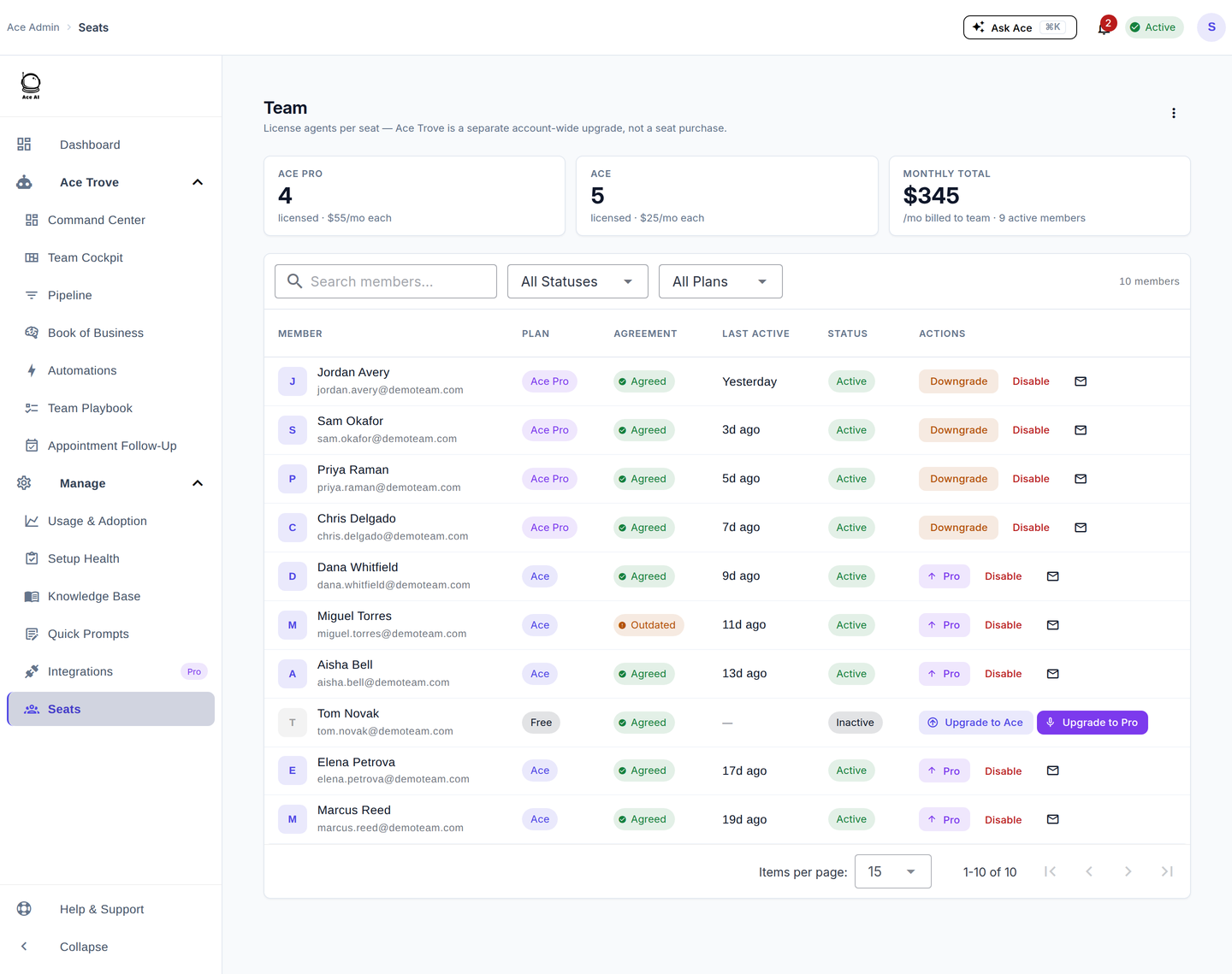
Task: Open Team Cockpit
Action: tap(110, 257)
